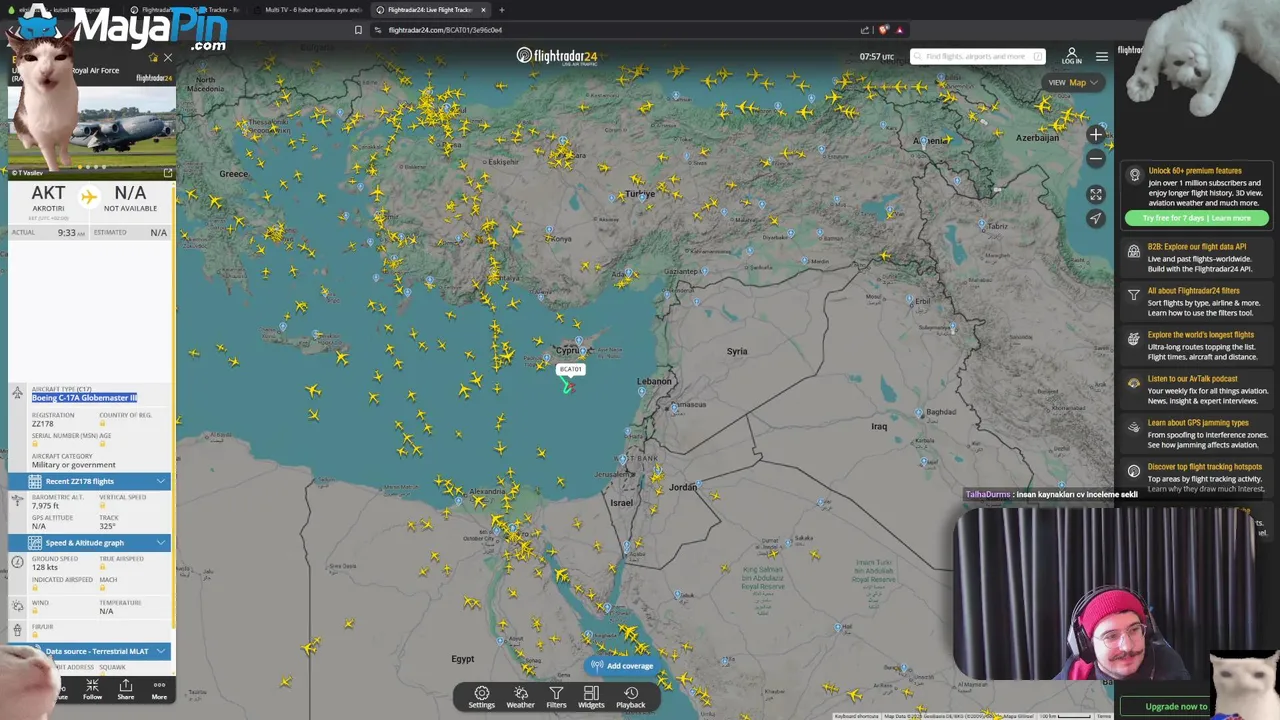Open the Weather layer tool

pyautogui.click(x=520, y=697)
